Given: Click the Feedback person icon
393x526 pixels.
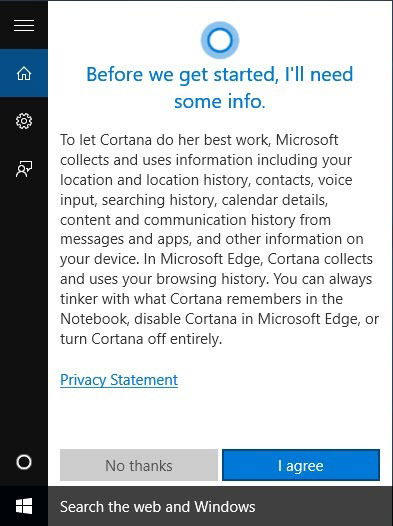Looking at the screenshot, I should point(24,169).
